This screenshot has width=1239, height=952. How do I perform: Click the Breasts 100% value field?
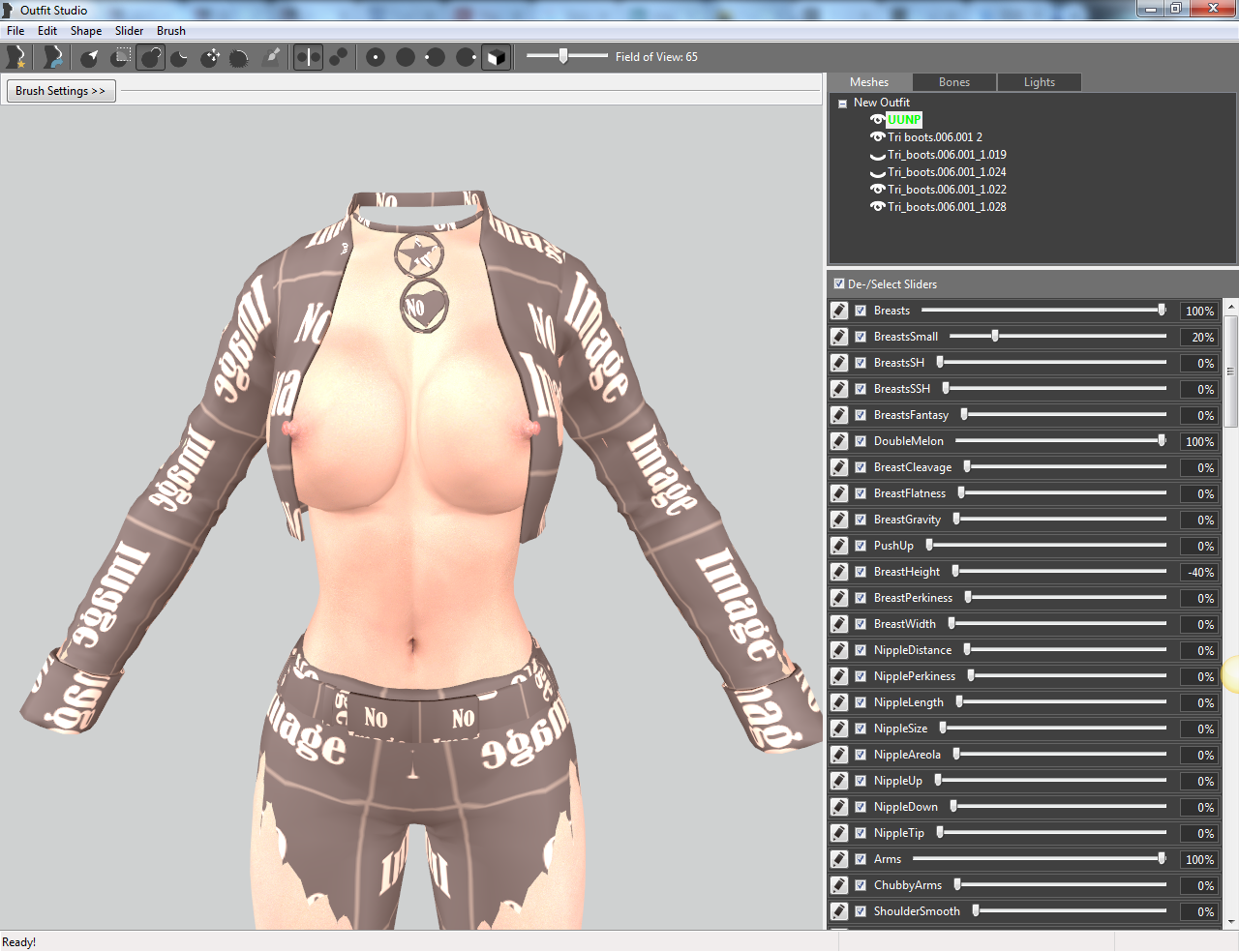coord(1199,311)
